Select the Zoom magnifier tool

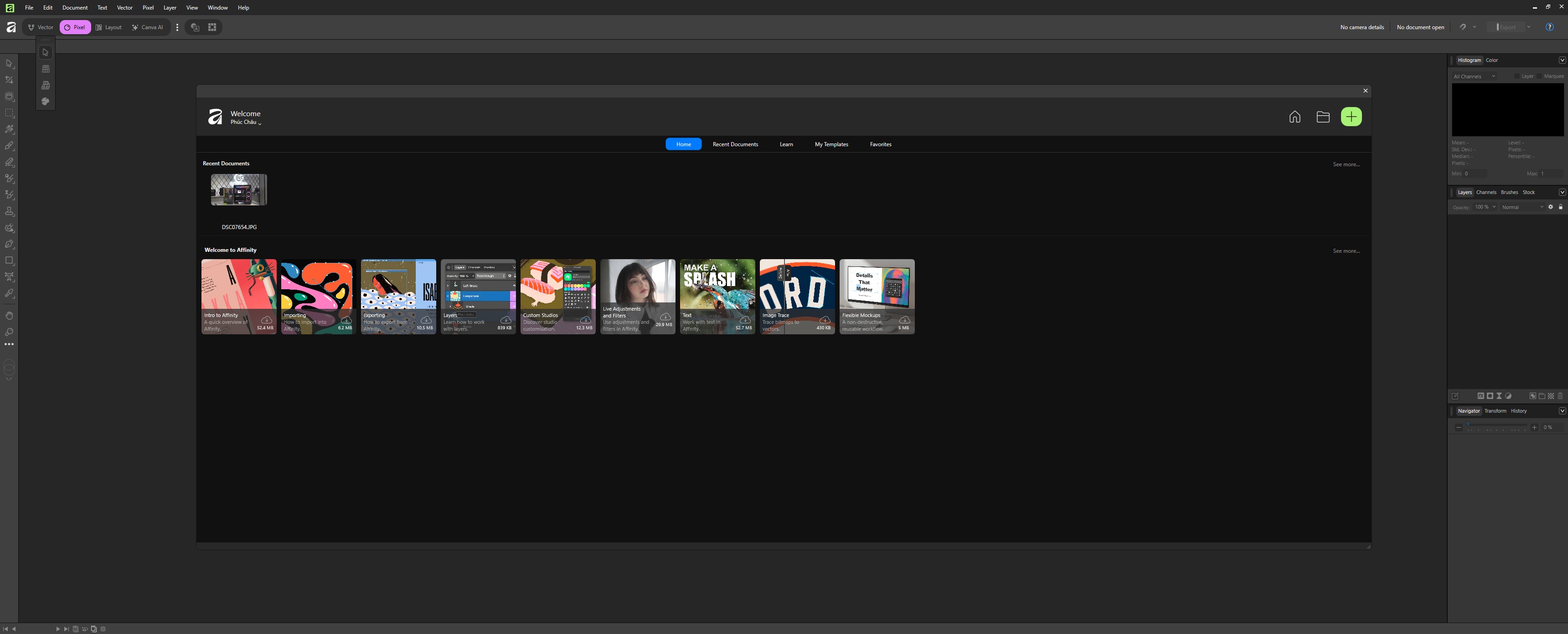[9, 332]
